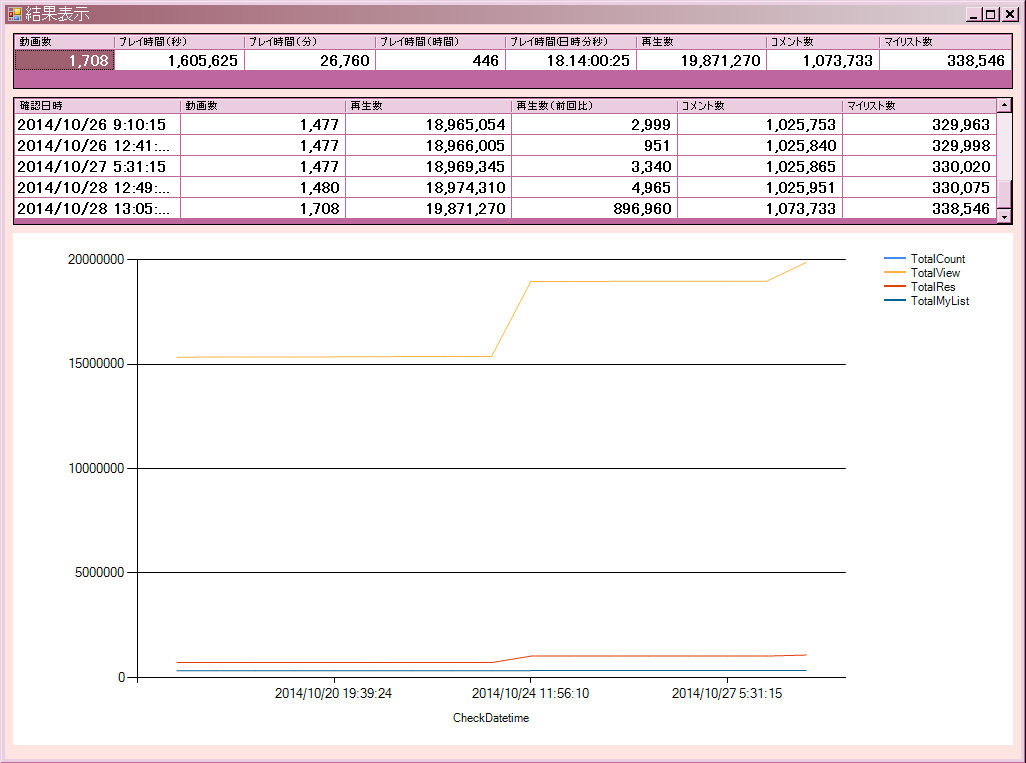This screenshot has height=763, width=1026.
Task: Sort history by 確認日時 column header
Action: pyautogui.click(x=97, y=105)
